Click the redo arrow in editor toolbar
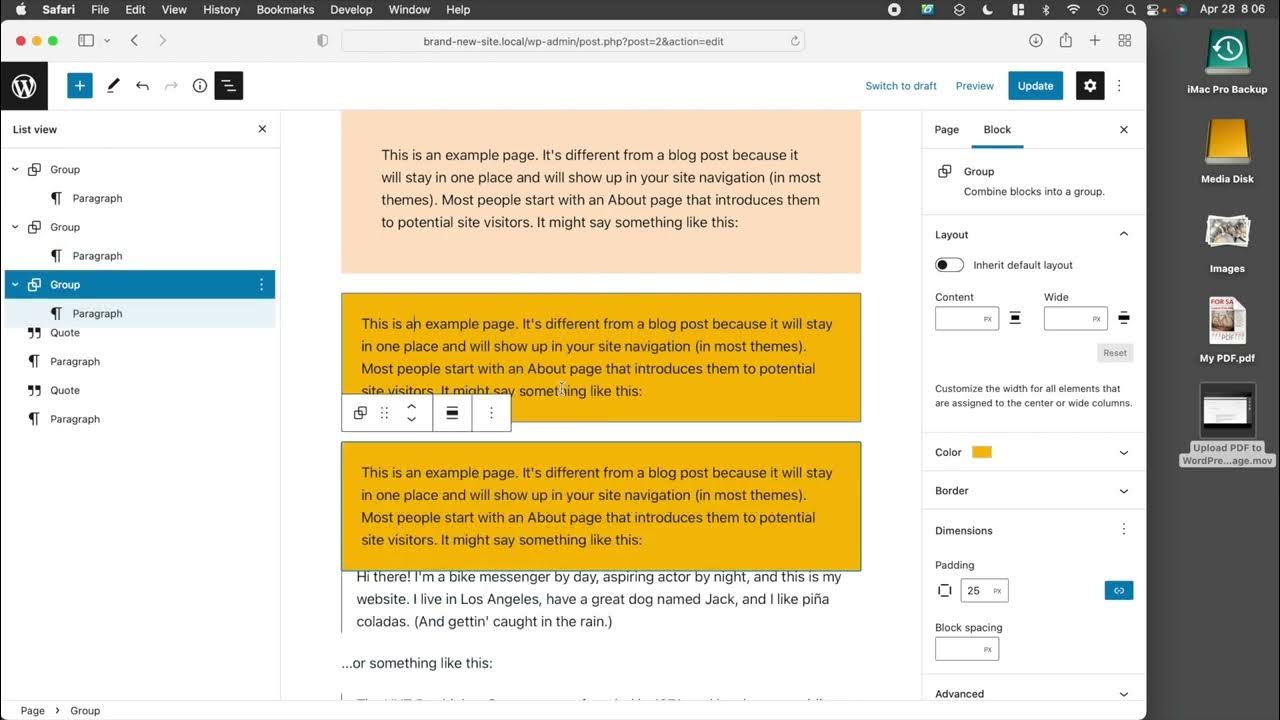This screenshot has height=720, width=1280. click(x=171, y=86)
